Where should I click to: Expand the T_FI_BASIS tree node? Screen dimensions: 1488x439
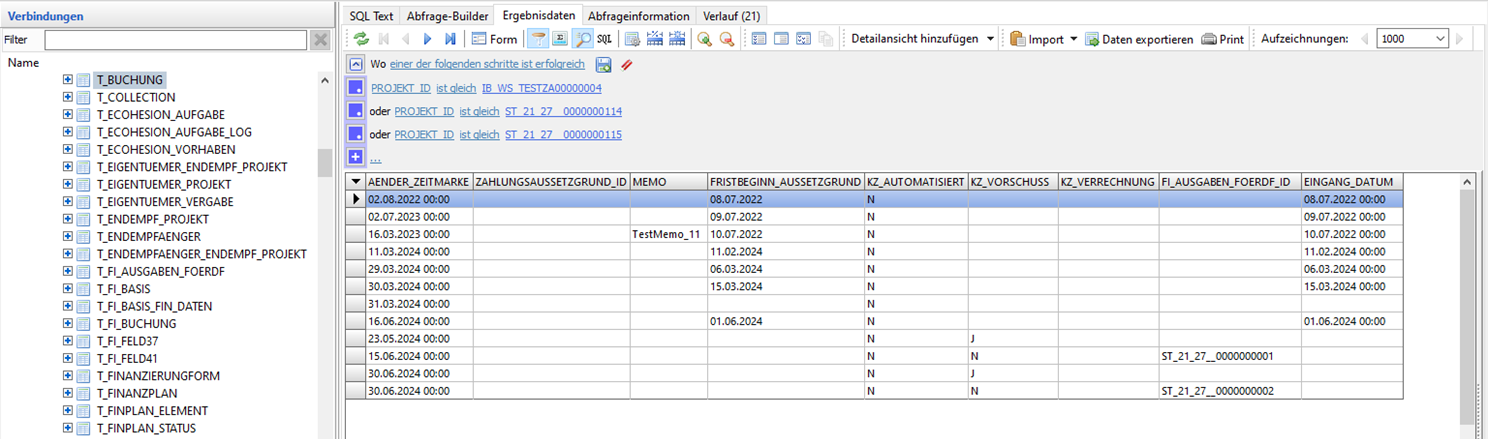68,288
